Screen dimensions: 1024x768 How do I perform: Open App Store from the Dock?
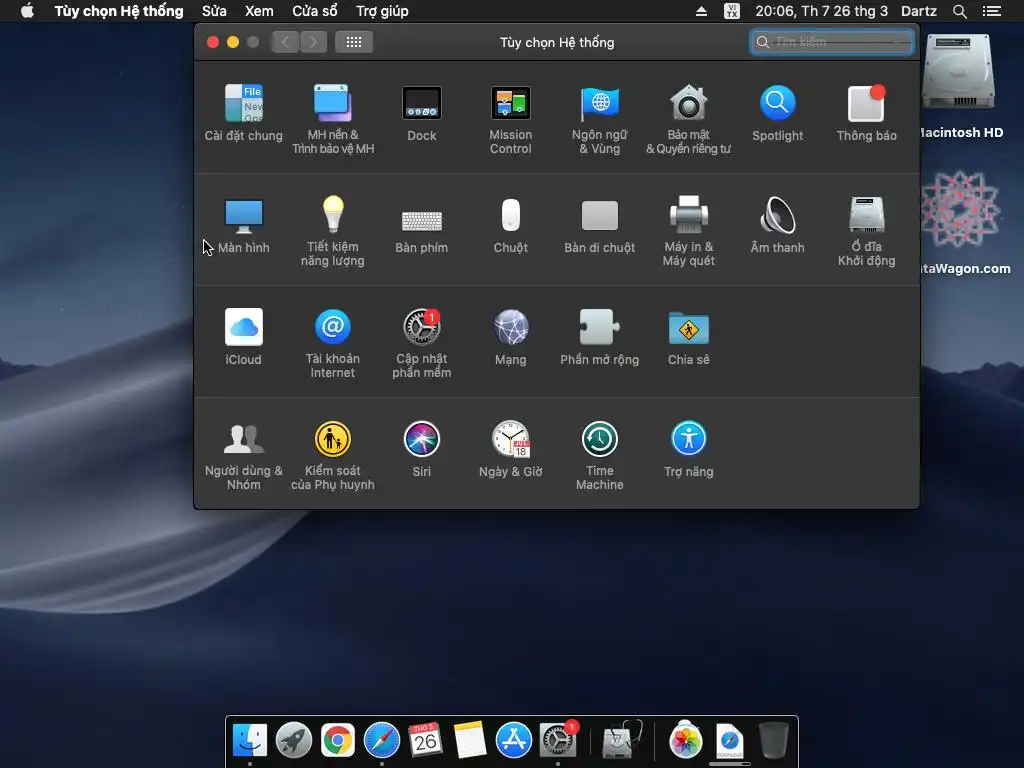click(x=513, y=741)
